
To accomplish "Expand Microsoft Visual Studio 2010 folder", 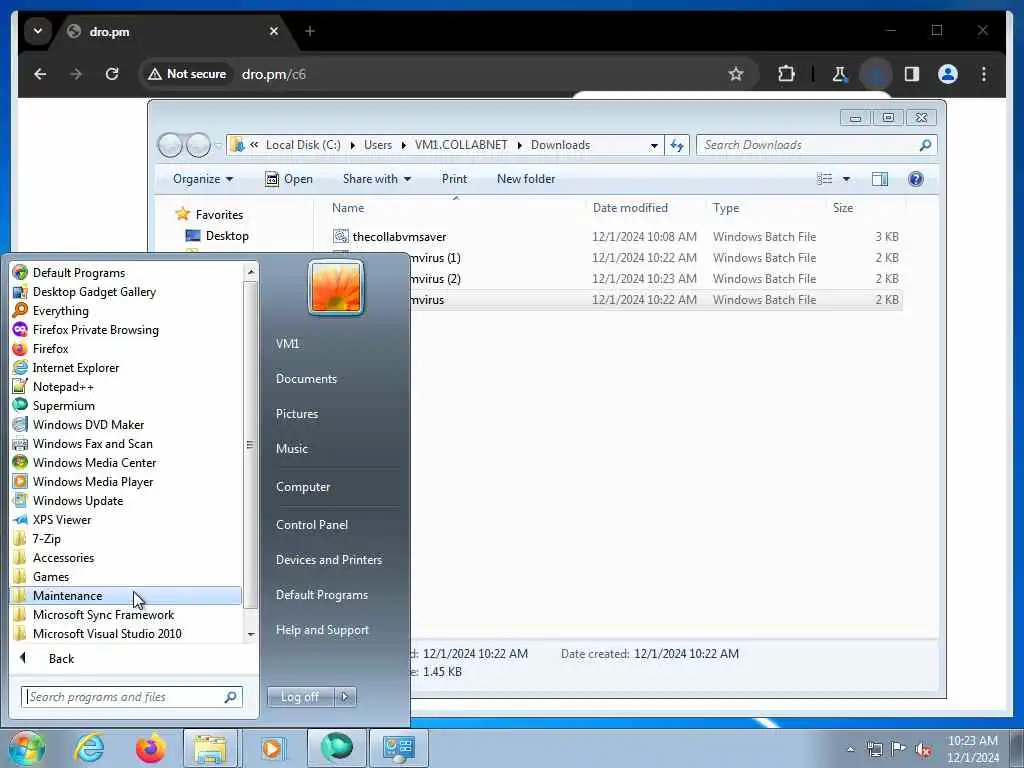I will tap(107, 633).
